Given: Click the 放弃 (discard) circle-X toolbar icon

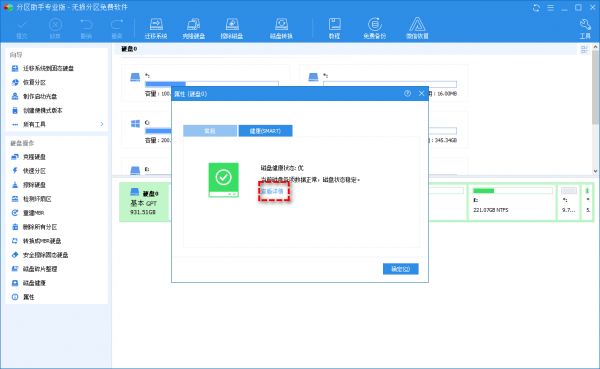Looking at the screenshot, I should click(x=55, y=29).
